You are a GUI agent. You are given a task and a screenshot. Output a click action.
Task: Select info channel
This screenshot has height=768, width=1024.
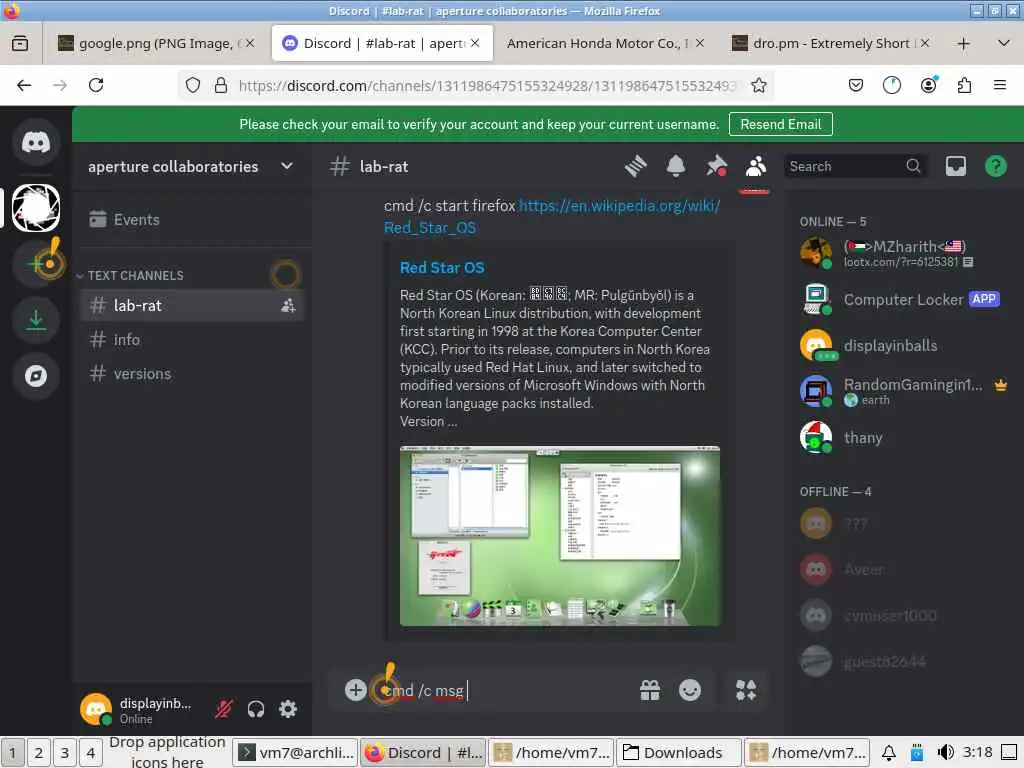[193, 340]
